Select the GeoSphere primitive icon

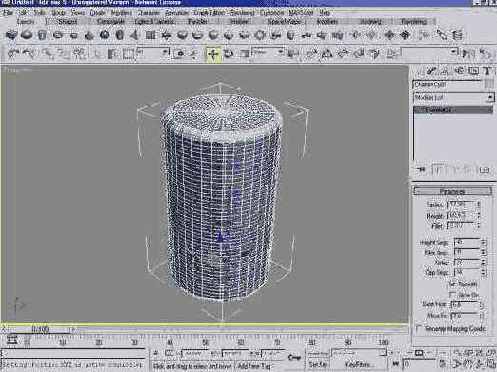(105, 35)
